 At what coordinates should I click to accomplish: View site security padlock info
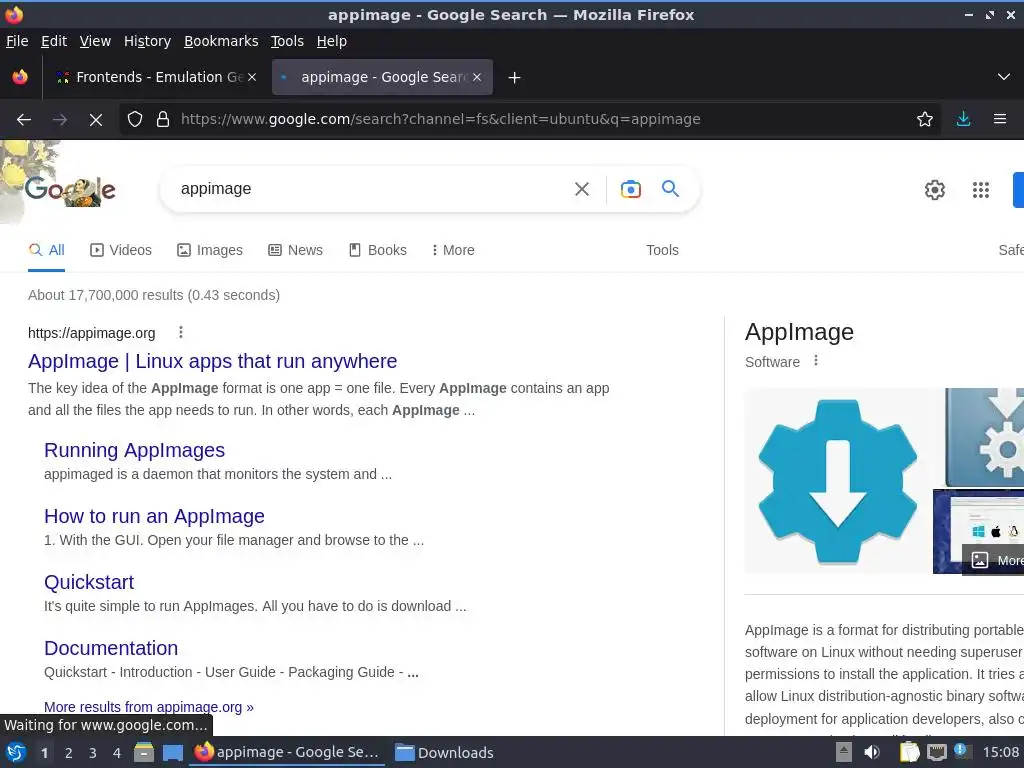(163, 120)
